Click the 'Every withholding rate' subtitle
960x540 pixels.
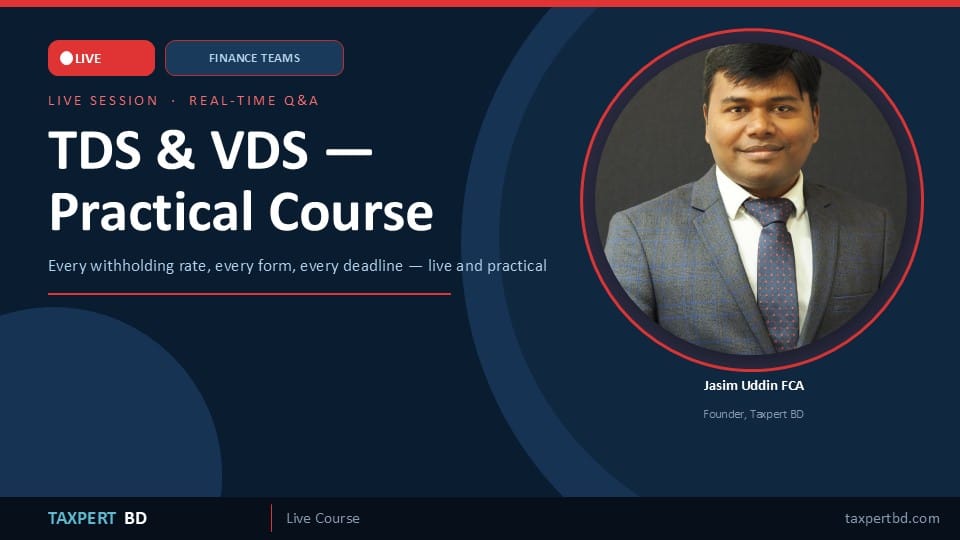pyautogui.click(x=298, y=266)
